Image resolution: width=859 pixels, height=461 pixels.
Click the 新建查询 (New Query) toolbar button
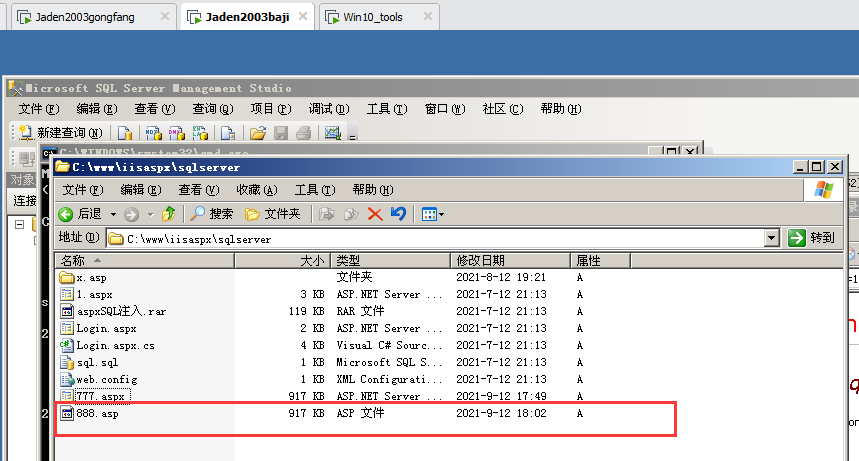coord(60,133)
